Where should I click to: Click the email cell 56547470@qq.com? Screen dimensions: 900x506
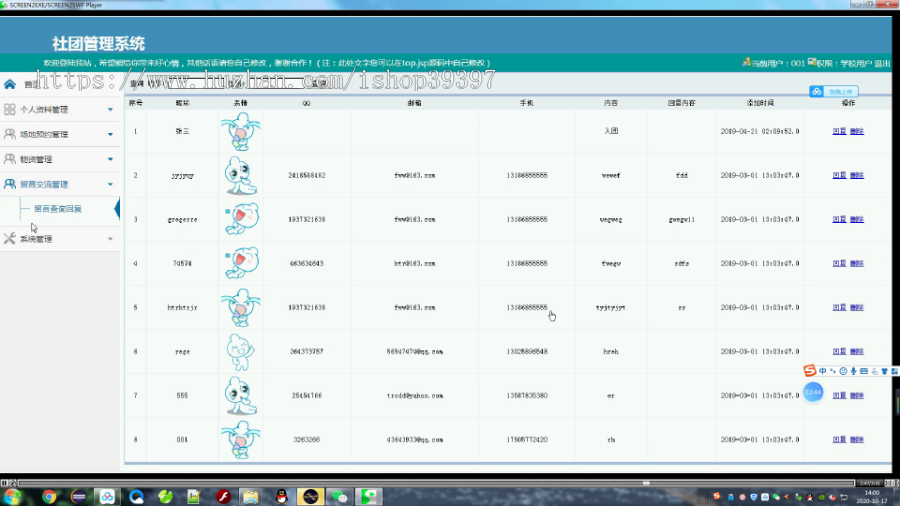point(414,352)
